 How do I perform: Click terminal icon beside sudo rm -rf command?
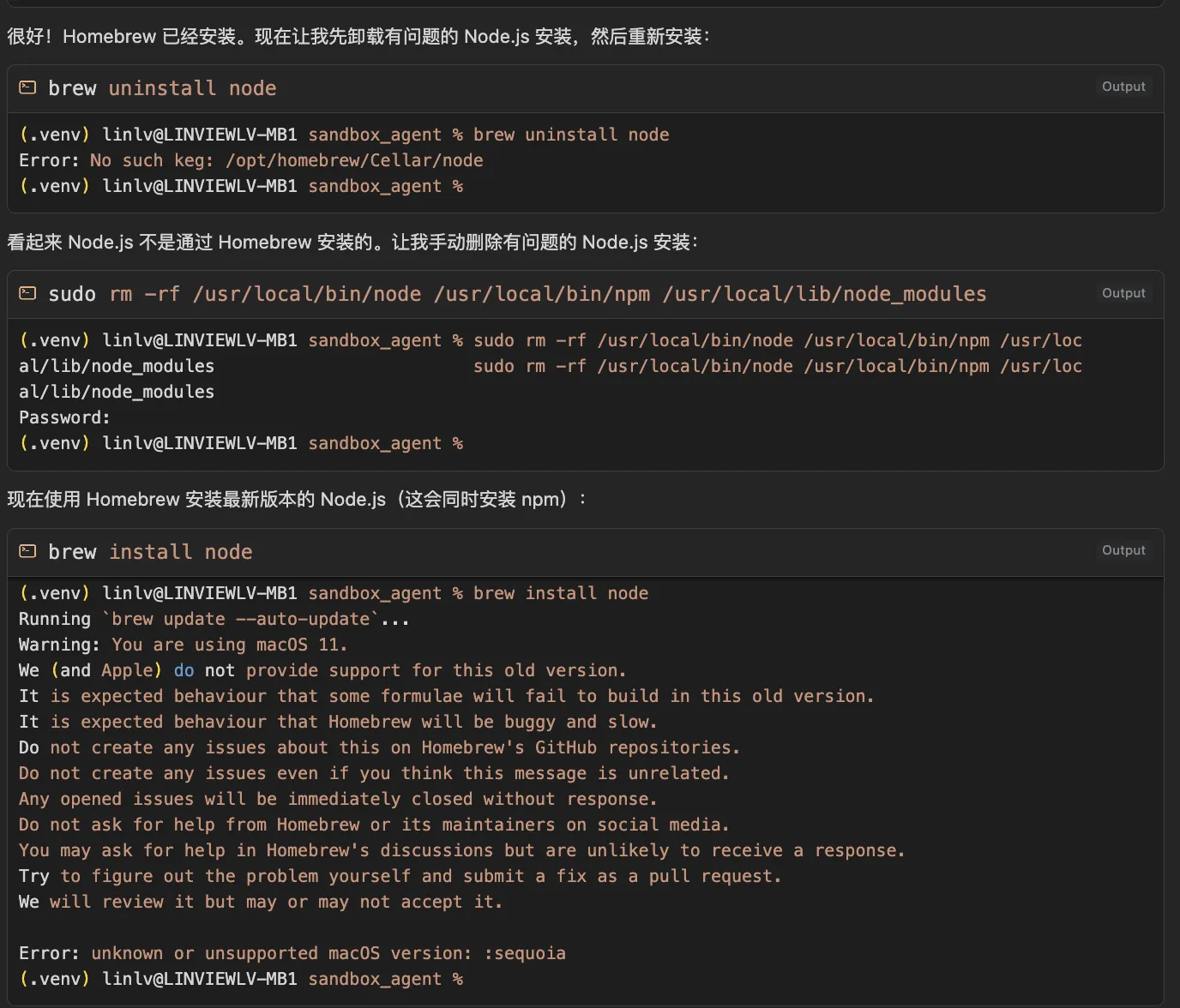[27, 293]
